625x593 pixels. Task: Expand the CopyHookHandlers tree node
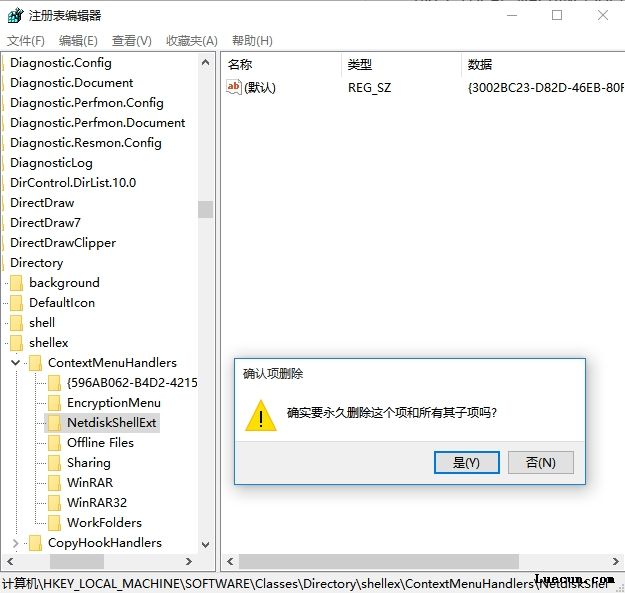click(x=15, y=543)
